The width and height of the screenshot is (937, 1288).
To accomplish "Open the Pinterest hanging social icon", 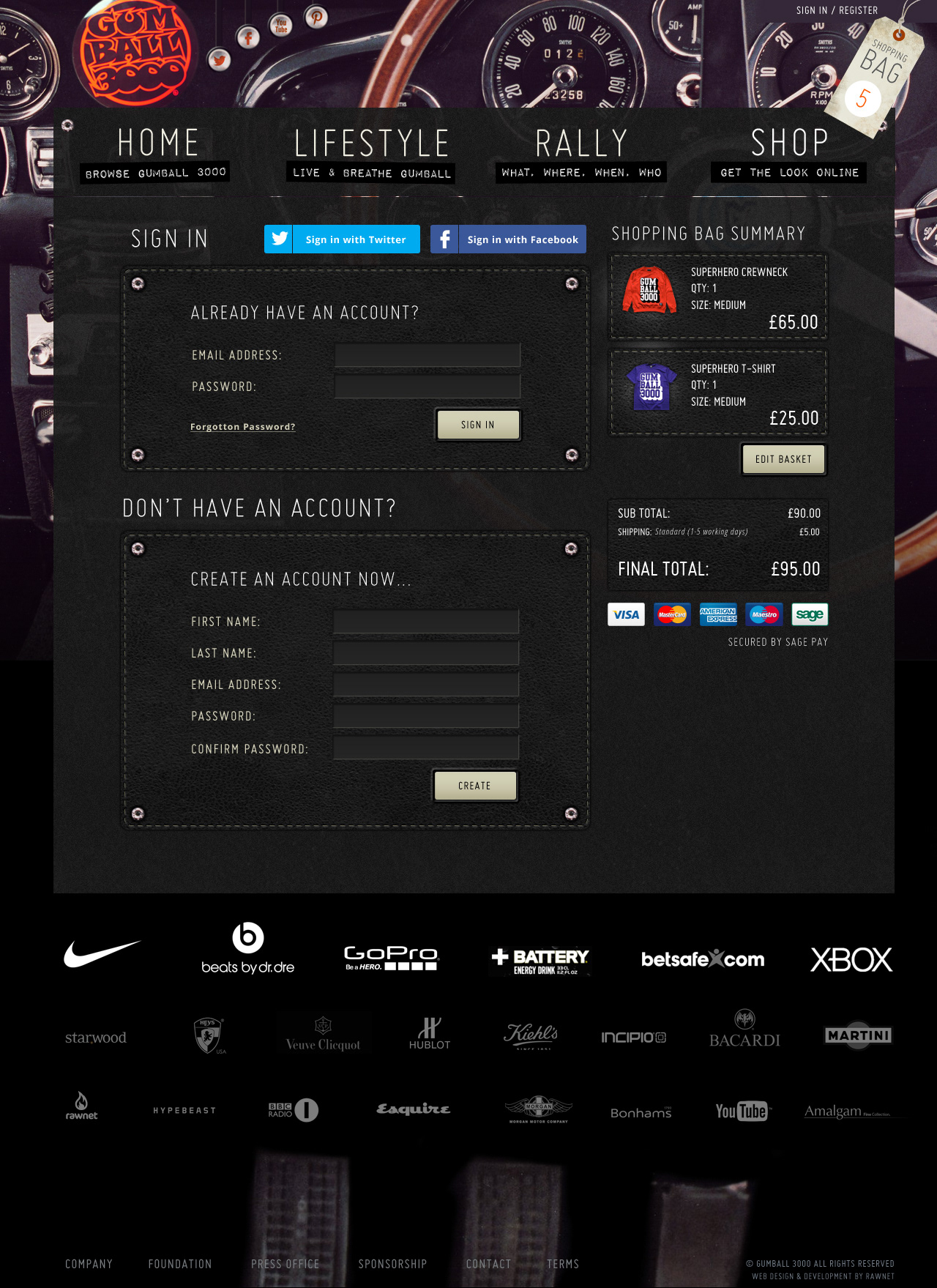I will (x=316, y=17).
